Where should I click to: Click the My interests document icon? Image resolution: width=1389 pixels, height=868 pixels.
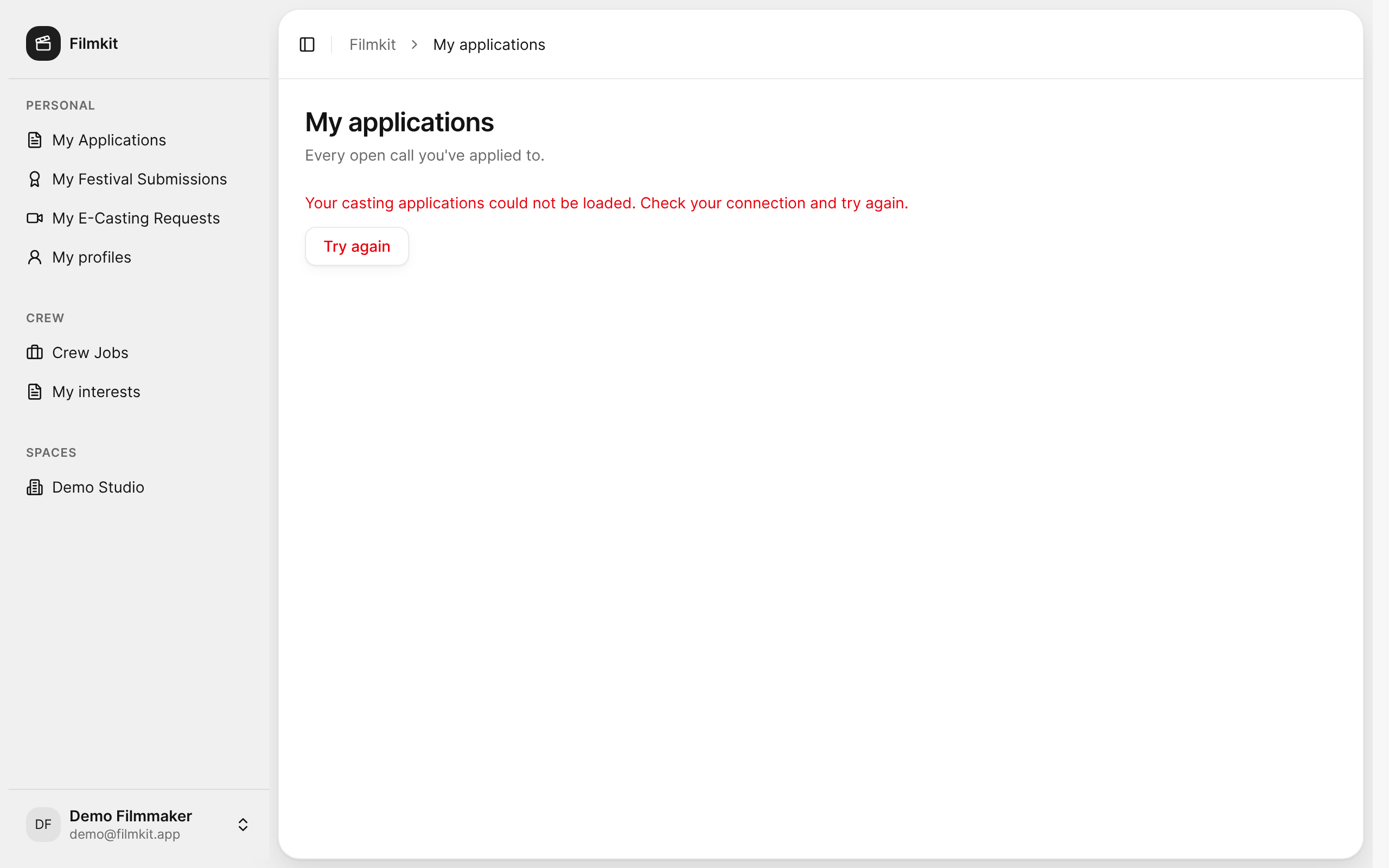(x=34, y=392)
